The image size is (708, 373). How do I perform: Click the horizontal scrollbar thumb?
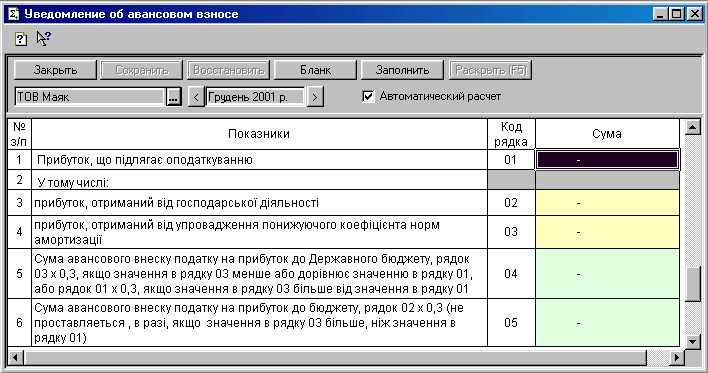[x=335, y=358]
